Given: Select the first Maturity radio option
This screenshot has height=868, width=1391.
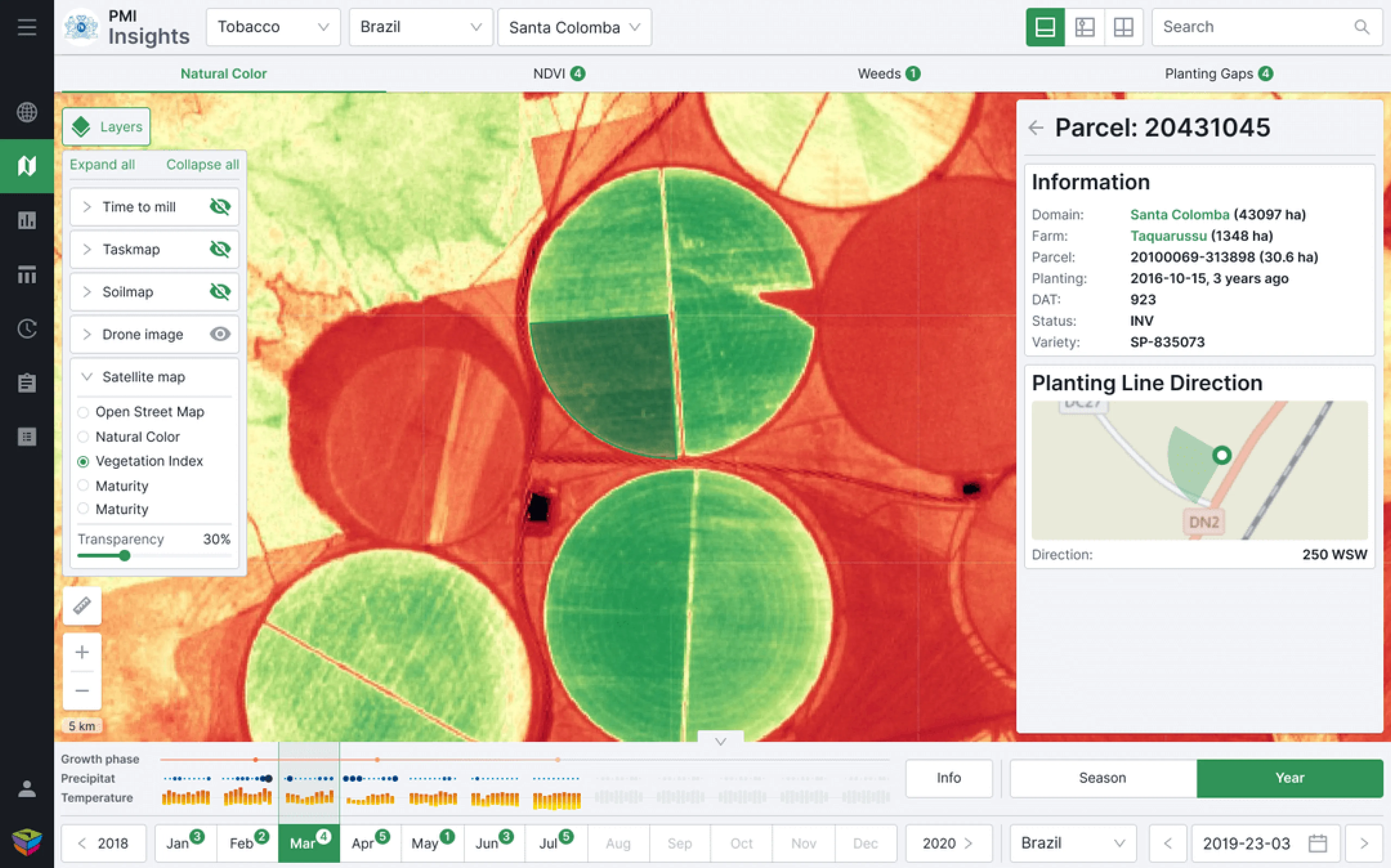Looking at the screenshot, I should click(x=83, y=486).
